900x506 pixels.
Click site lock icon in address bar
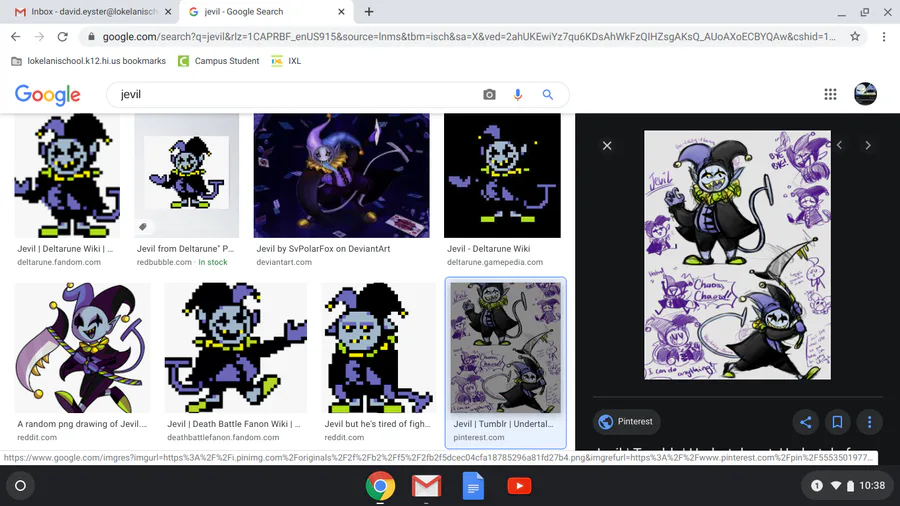coord(91,37)
